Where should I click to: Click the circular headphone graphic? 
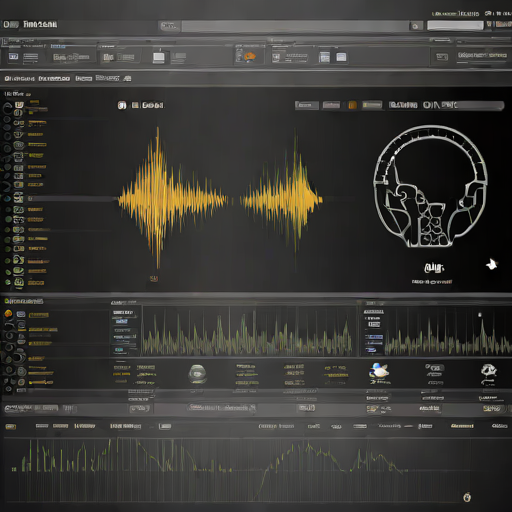coord(430,186)
